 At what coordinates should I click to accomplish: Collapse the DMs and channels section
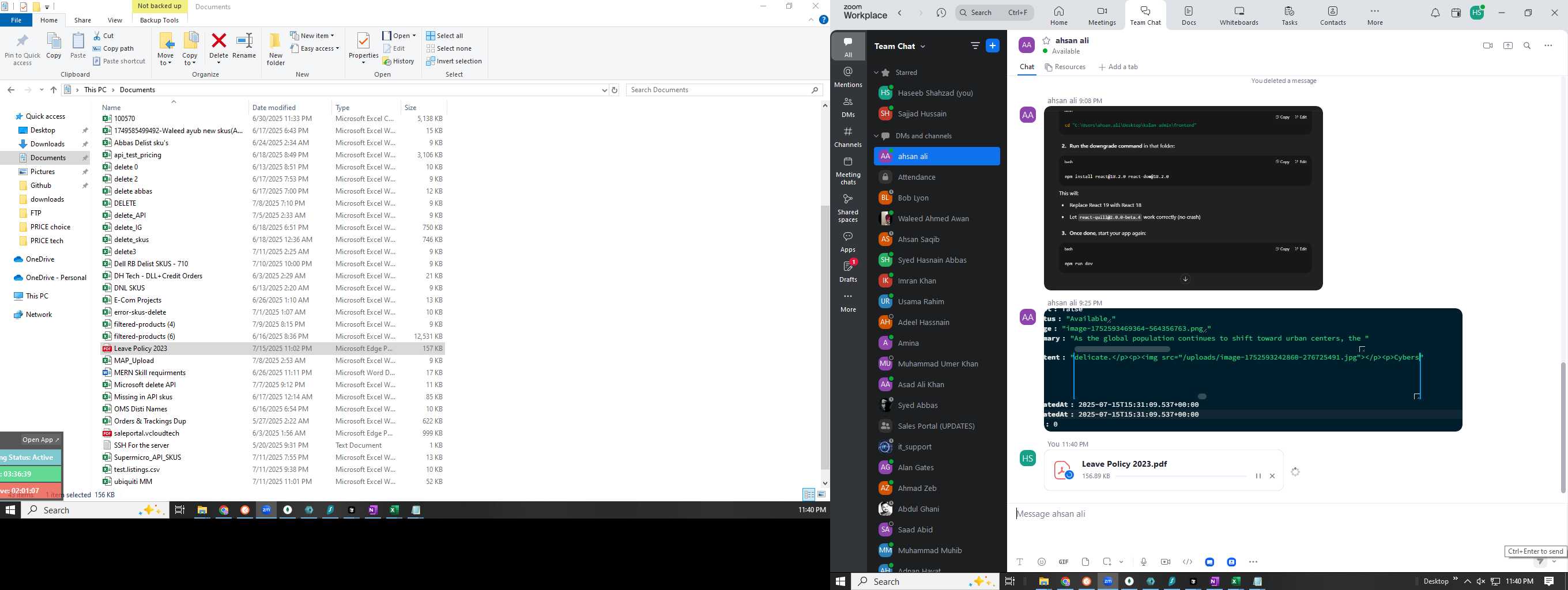point(876,135)
